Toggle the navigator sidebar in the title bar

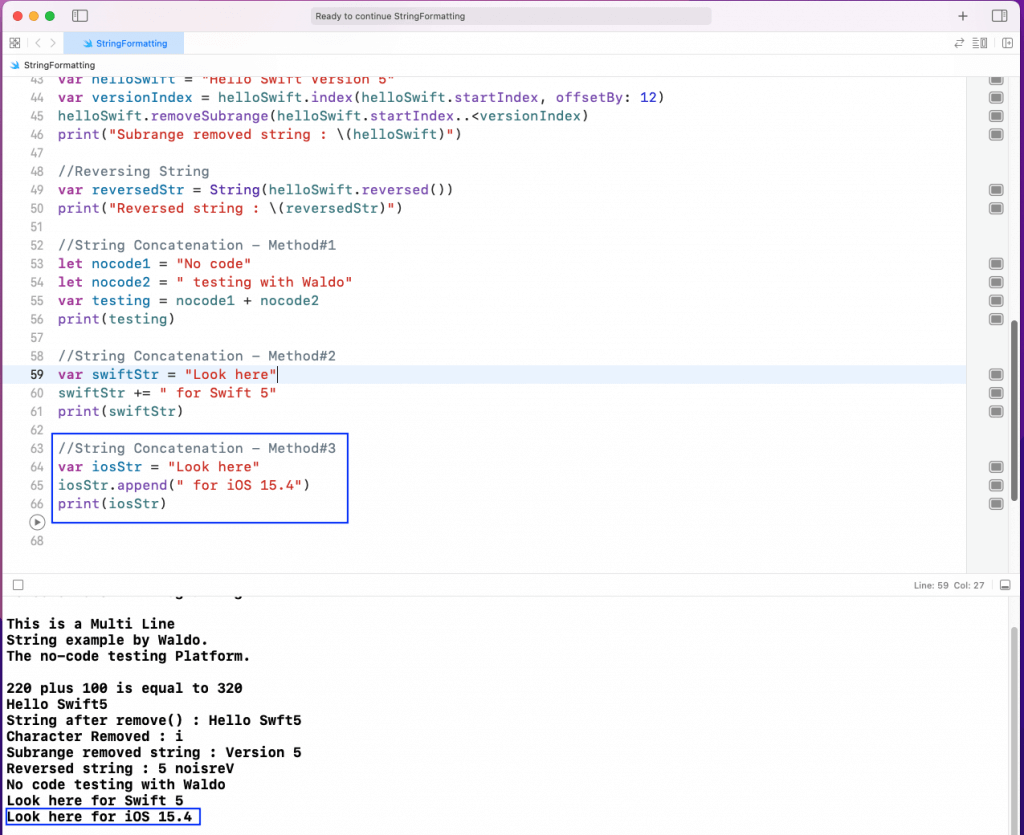click(80, 16)
